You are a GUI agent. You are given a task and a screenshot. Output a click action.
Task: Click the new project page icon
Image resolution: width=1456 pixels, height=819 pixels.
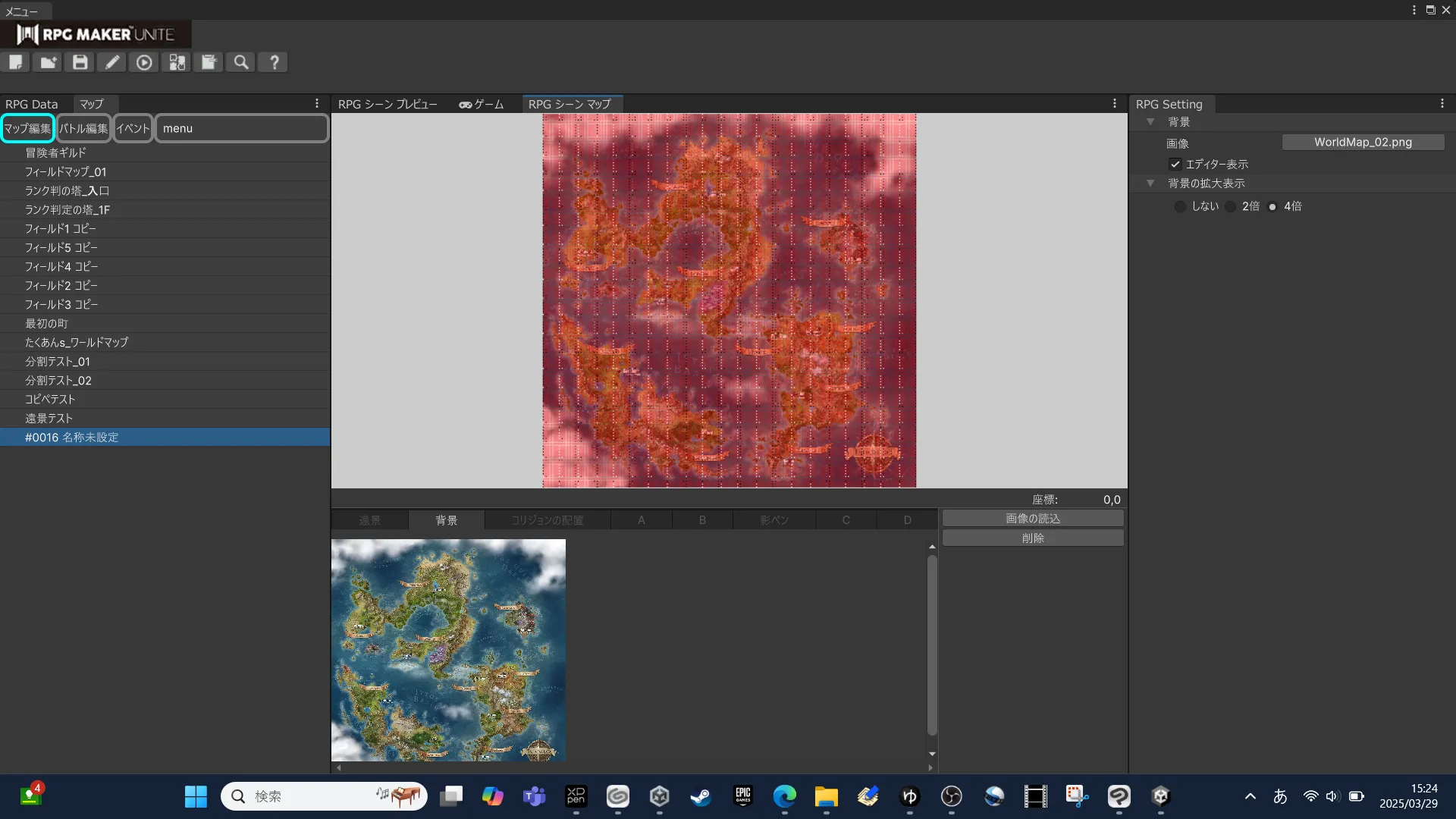point(16,62)
